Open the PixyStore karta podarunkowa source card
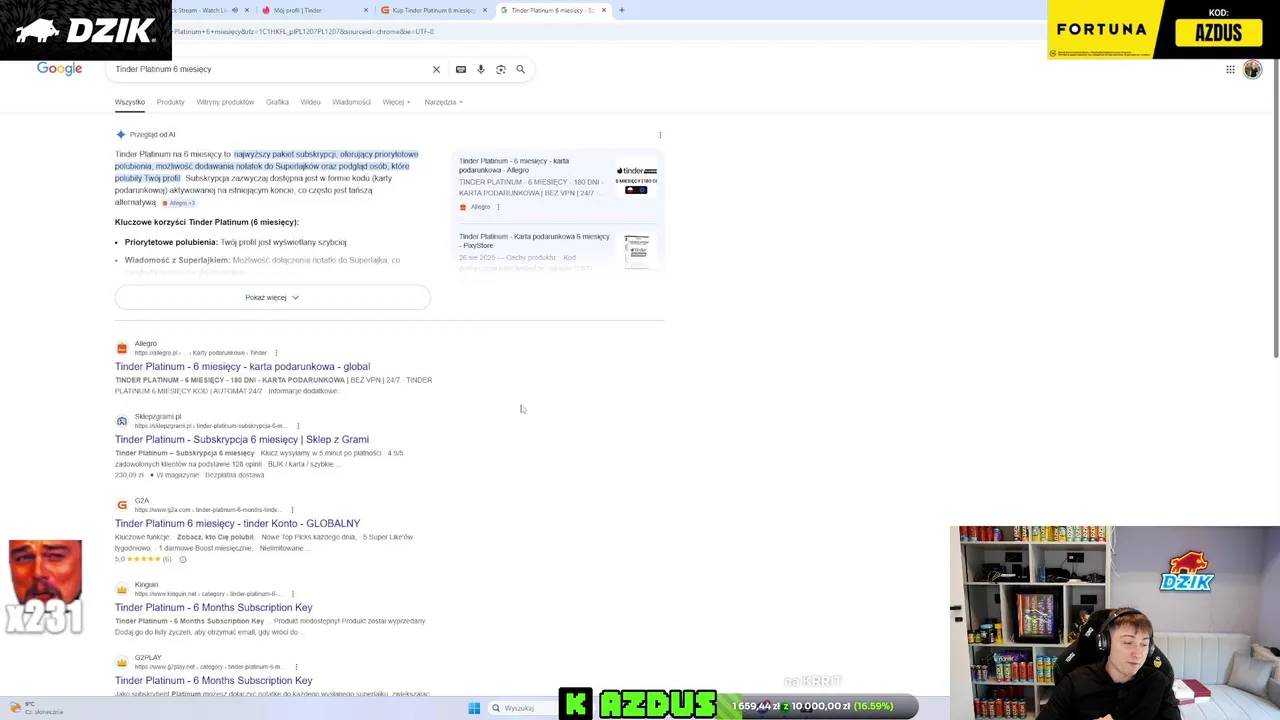Screen dimensions: 1280x720 (558, 252)
